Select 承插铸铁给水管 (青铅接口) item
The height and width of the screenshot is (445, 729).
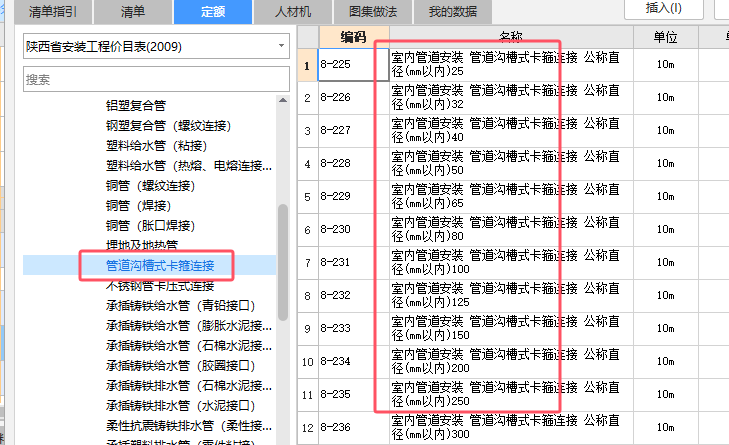[180, 306]
